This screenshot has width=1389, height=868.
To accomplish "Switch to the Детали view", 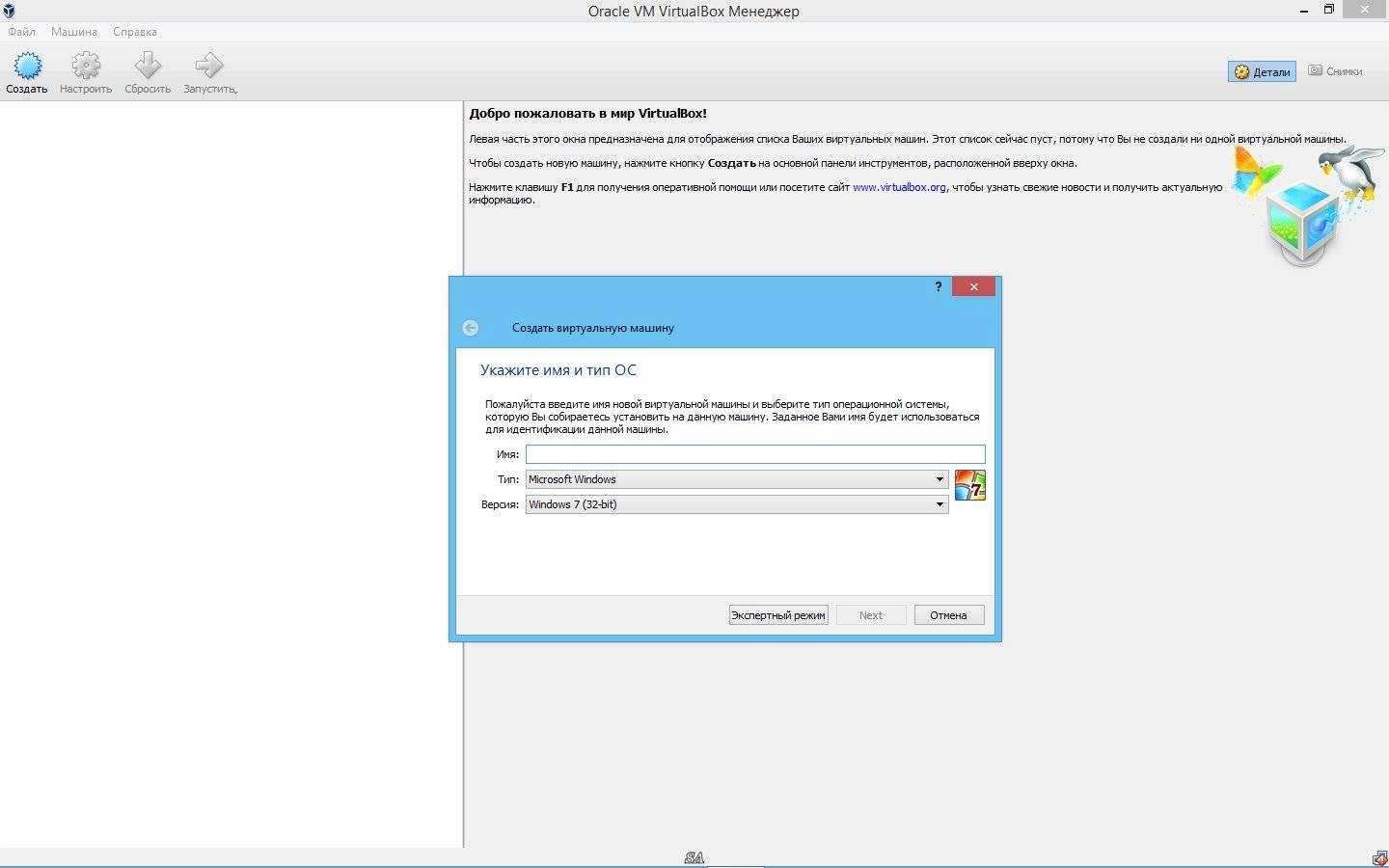I will (1262, 71).
